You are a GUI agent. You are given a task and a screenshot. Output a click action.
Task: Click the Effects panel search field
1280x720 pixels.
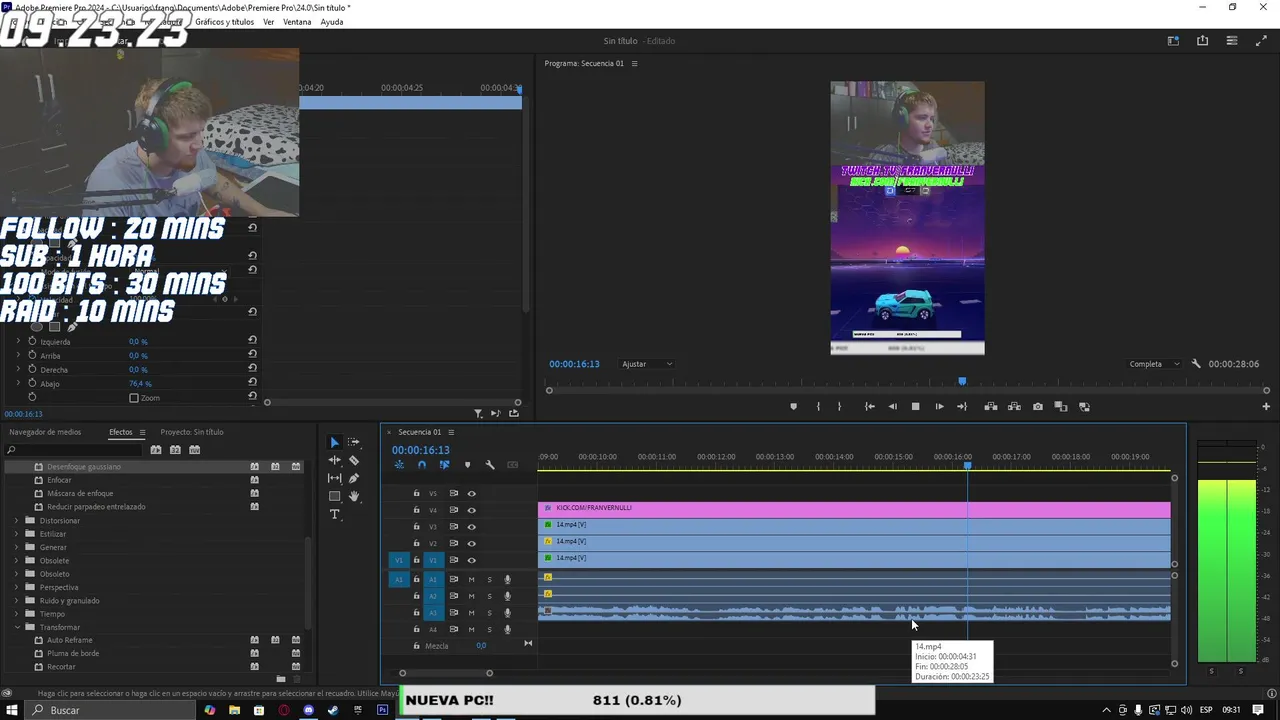coord(75,450)
